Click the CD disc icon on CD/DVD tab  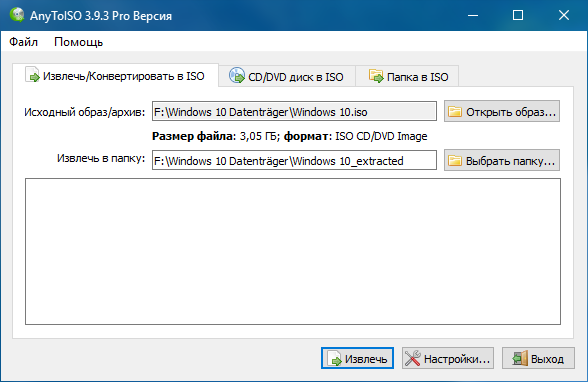point(237,75)
